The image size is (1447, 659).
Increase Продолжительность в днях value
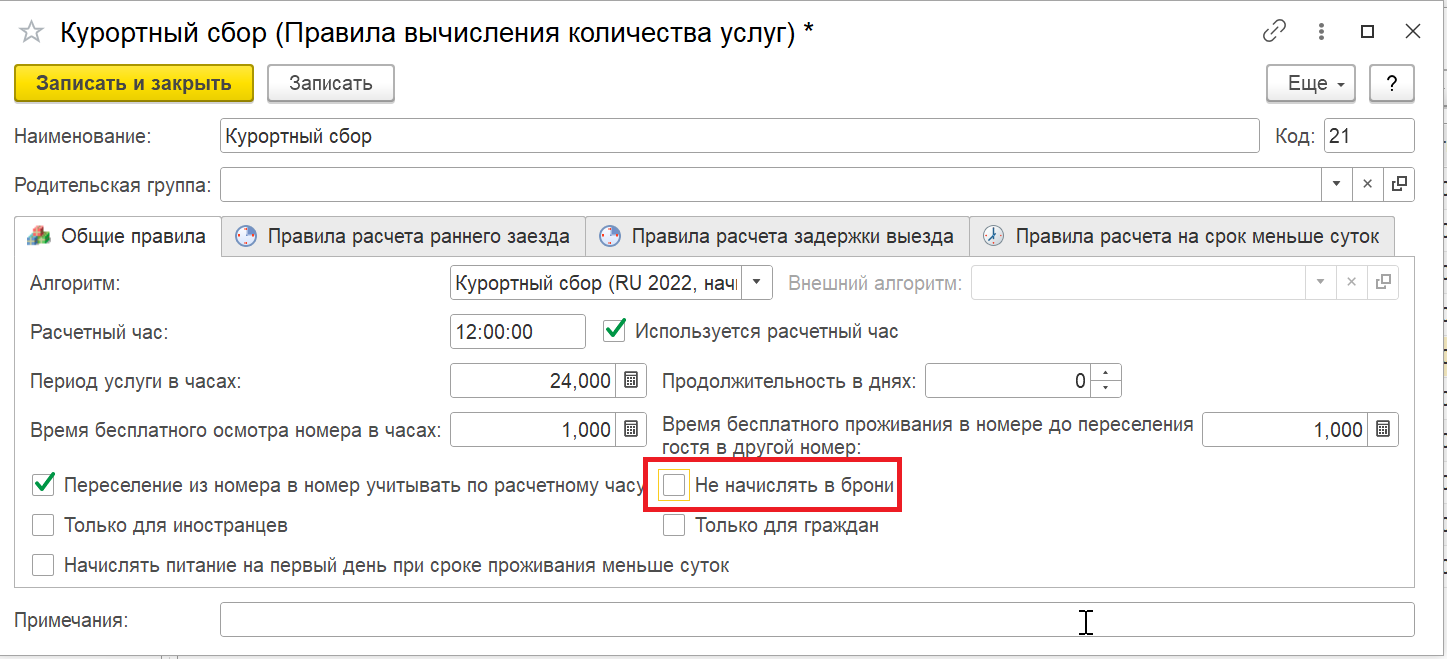click(x=1106, y=373)
